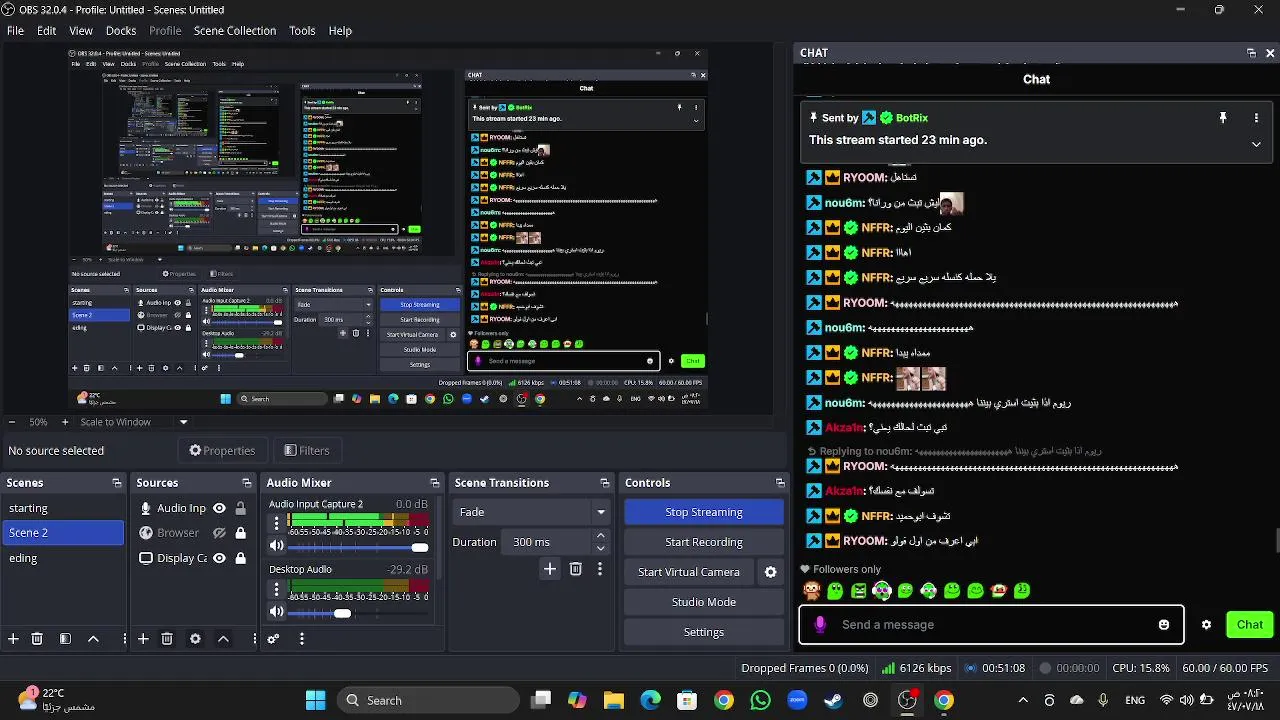Remove the selected scene using the trash icon
This screenshot has width=1280, height=720.
37,639
